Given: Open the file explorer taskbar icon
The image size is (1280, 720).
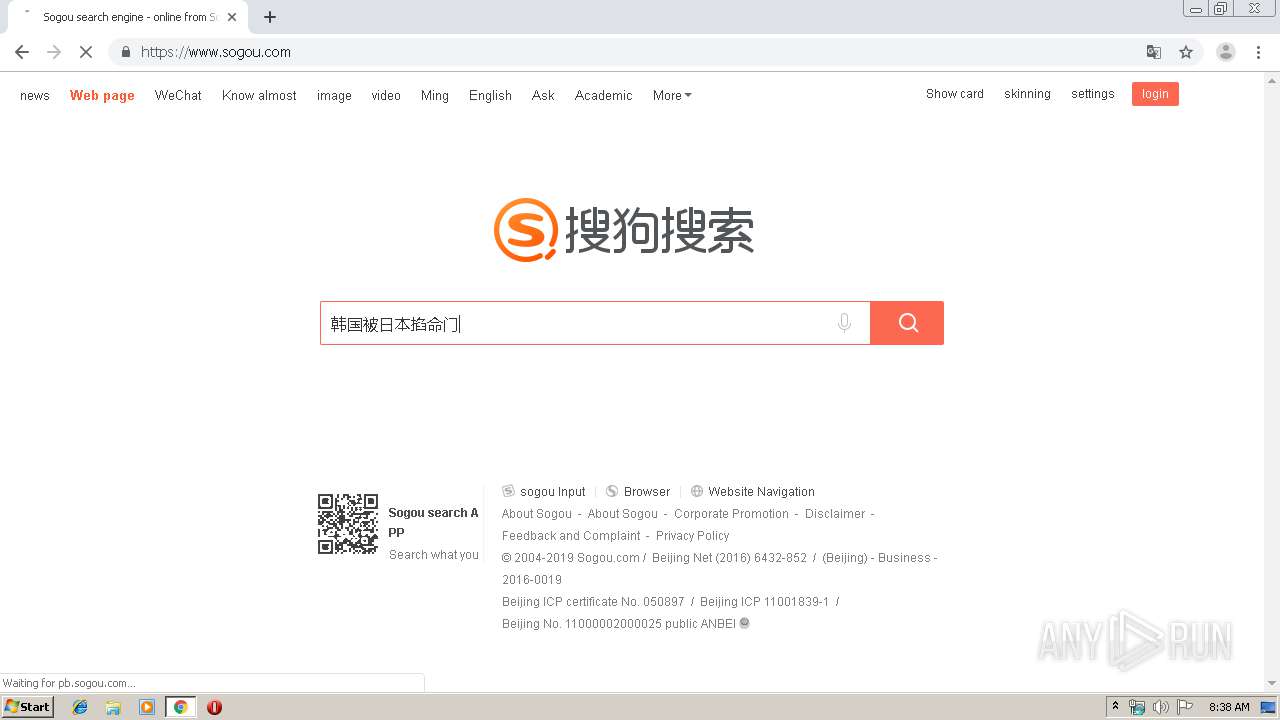Looking at the screenshot, I should pos(113,707).
